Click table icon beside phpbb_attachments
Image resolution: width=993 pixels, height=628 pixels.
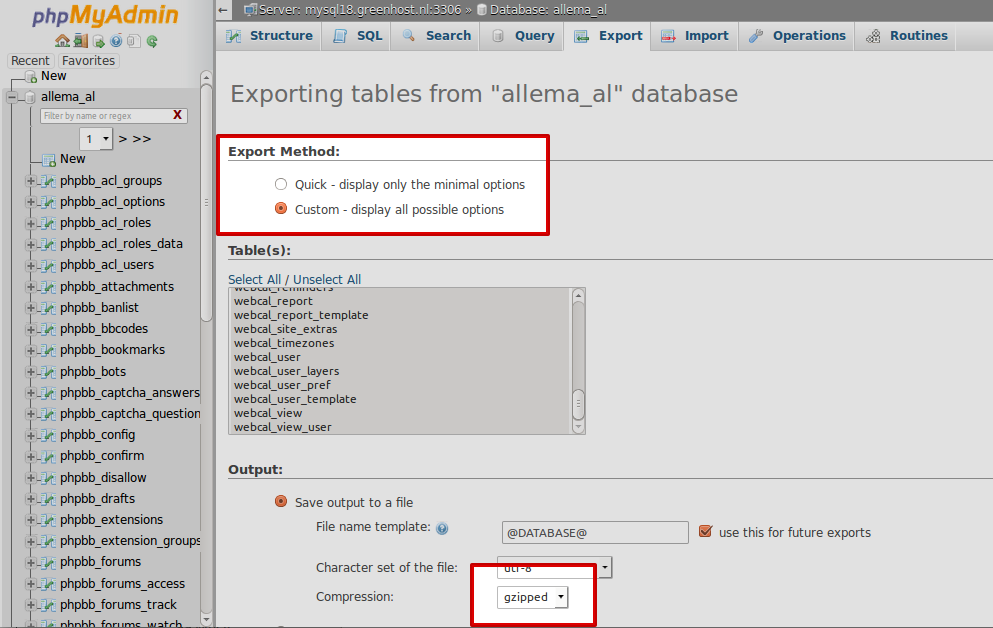(x=47, y=287)
